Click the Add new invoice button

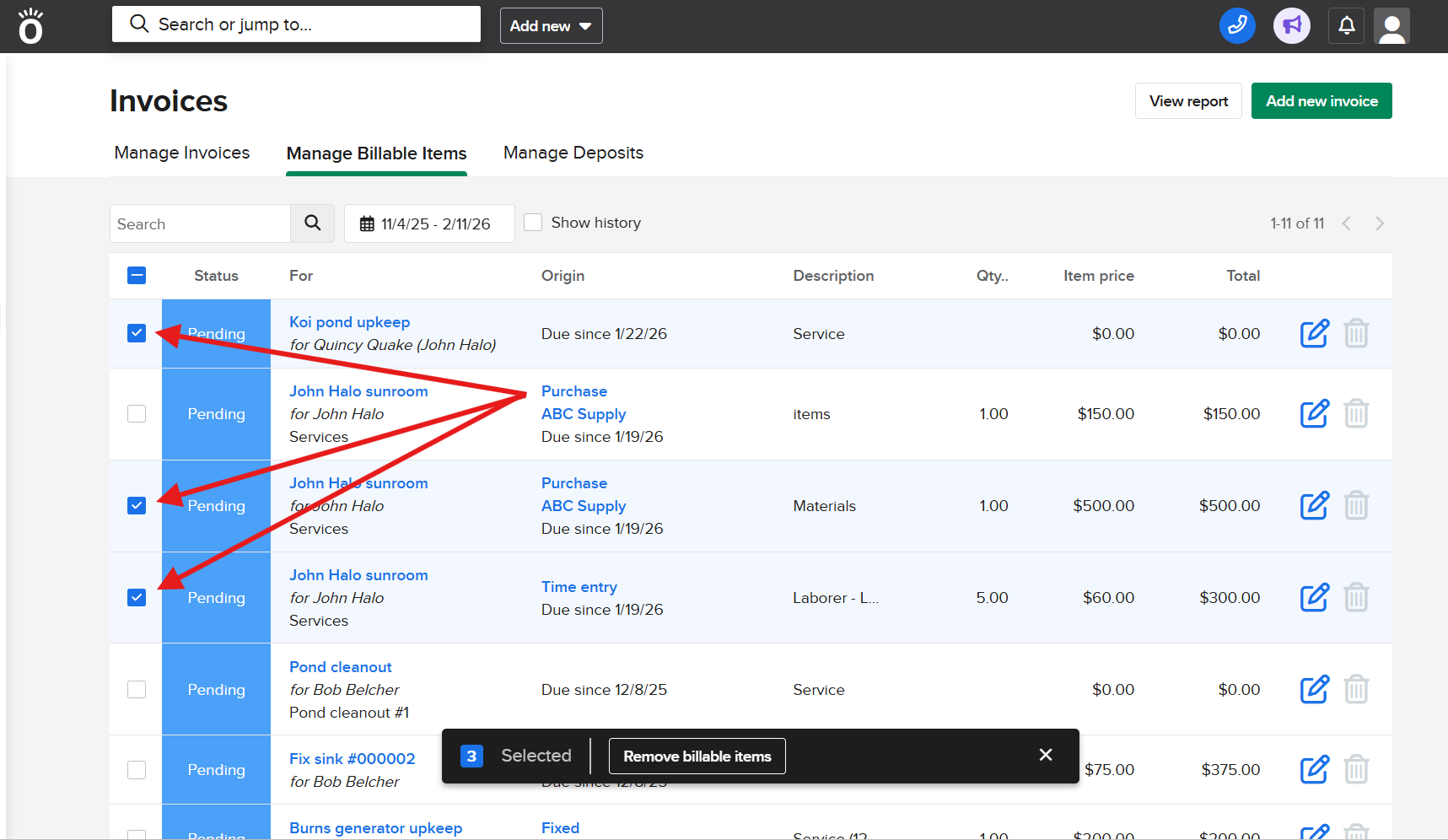pyautogui.click(x=1321, y=101)
